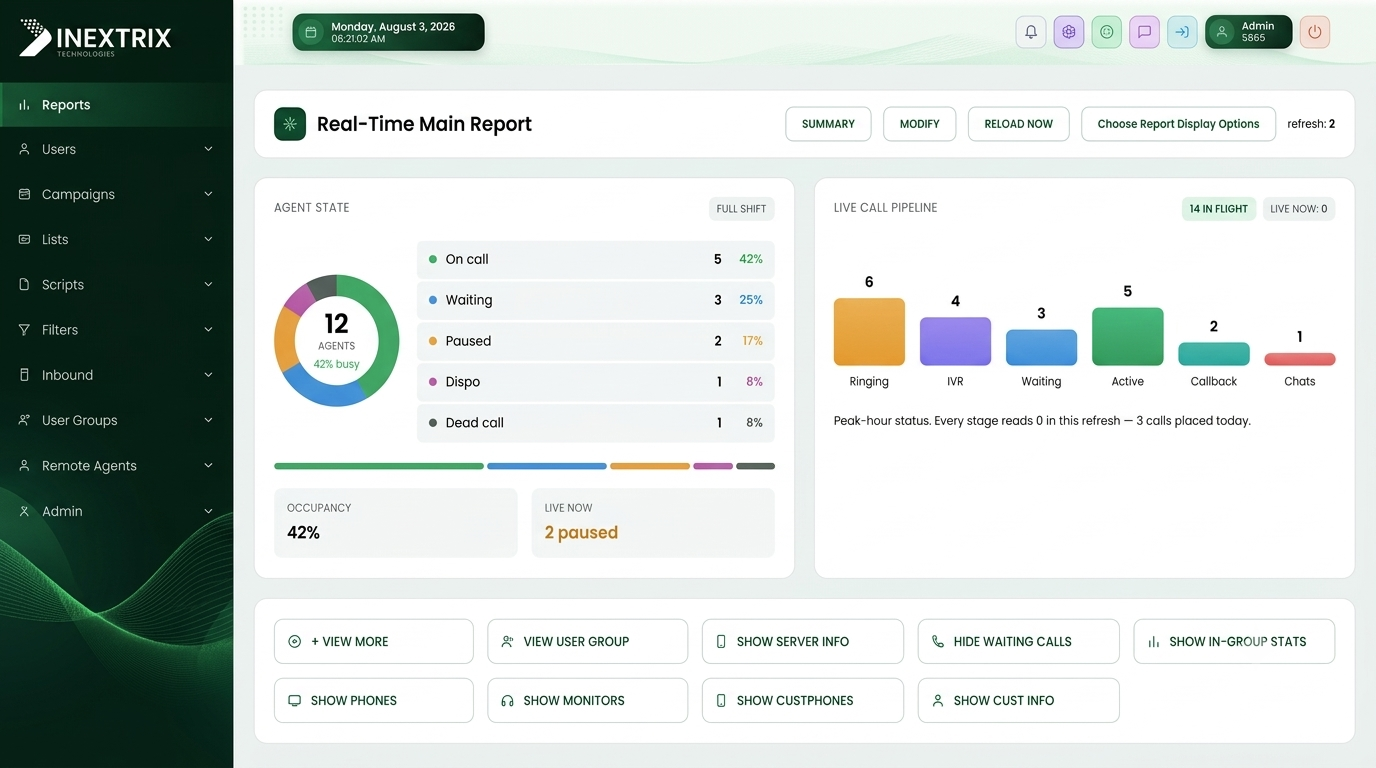Click the Real-Time Main Report asterisk icon

290,124
